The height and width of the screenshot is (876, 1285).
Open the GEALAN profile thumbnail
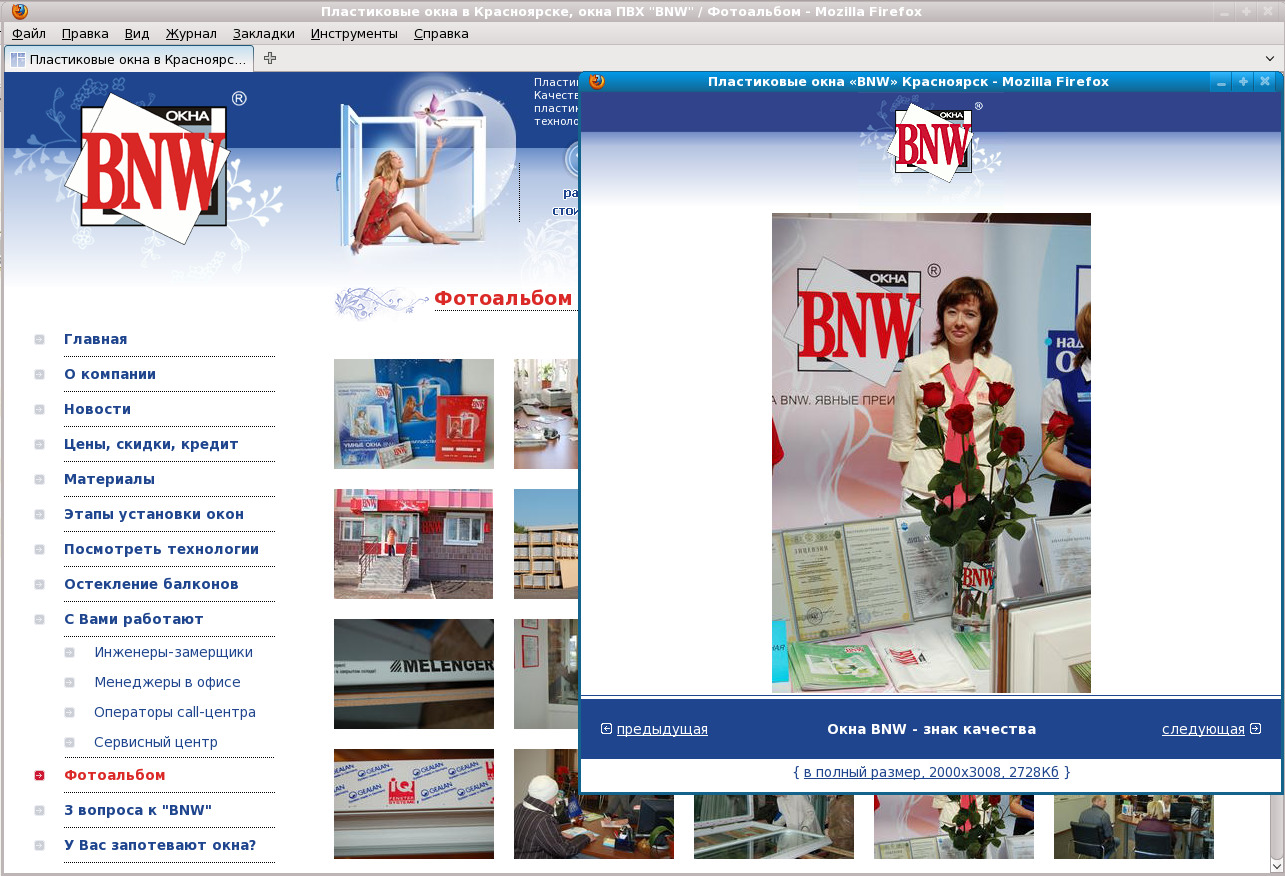(414, 804)
